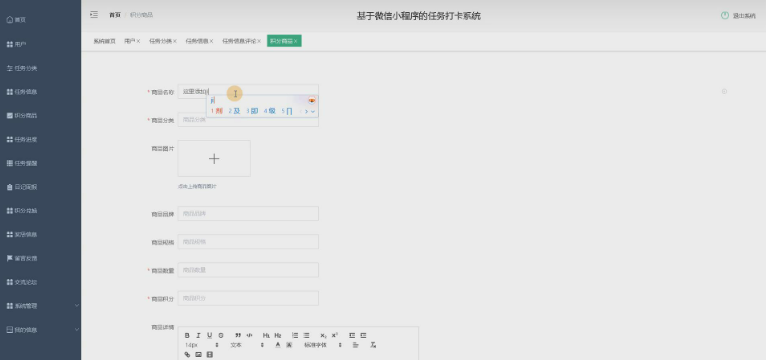Focus the 商品名称 input field

[x=248, y=91]
